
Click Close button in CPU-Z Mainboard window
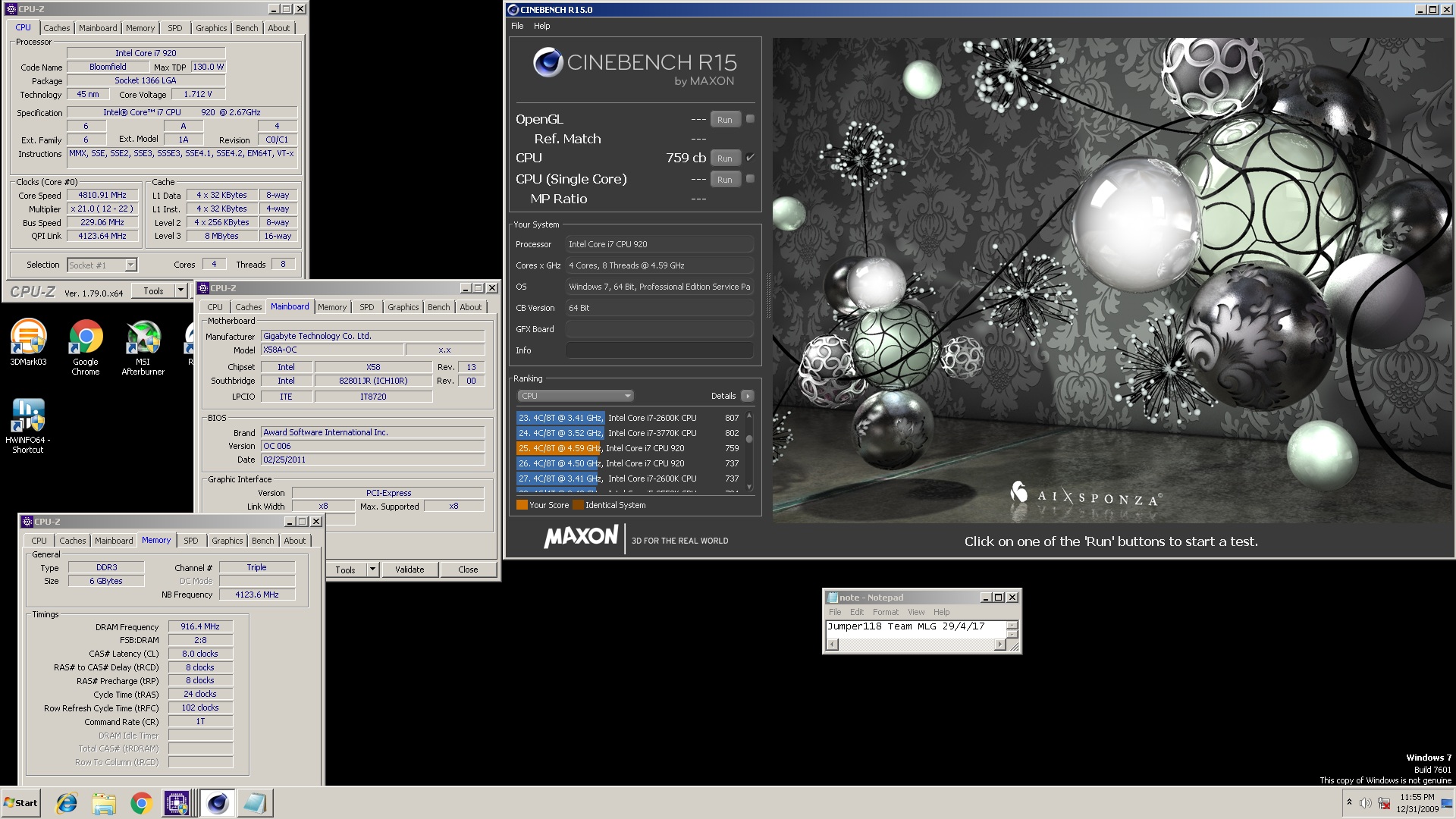tap(468, 570)
